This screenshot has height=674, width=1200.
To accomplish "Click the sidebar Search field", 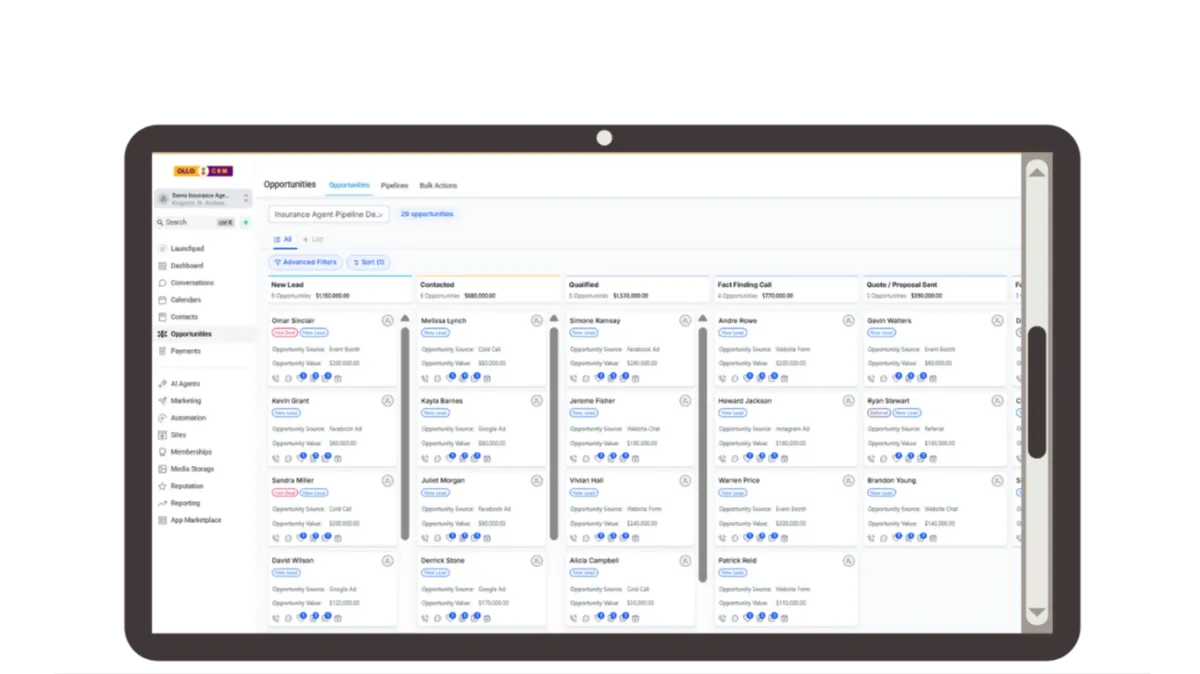I will coord(194,222).
